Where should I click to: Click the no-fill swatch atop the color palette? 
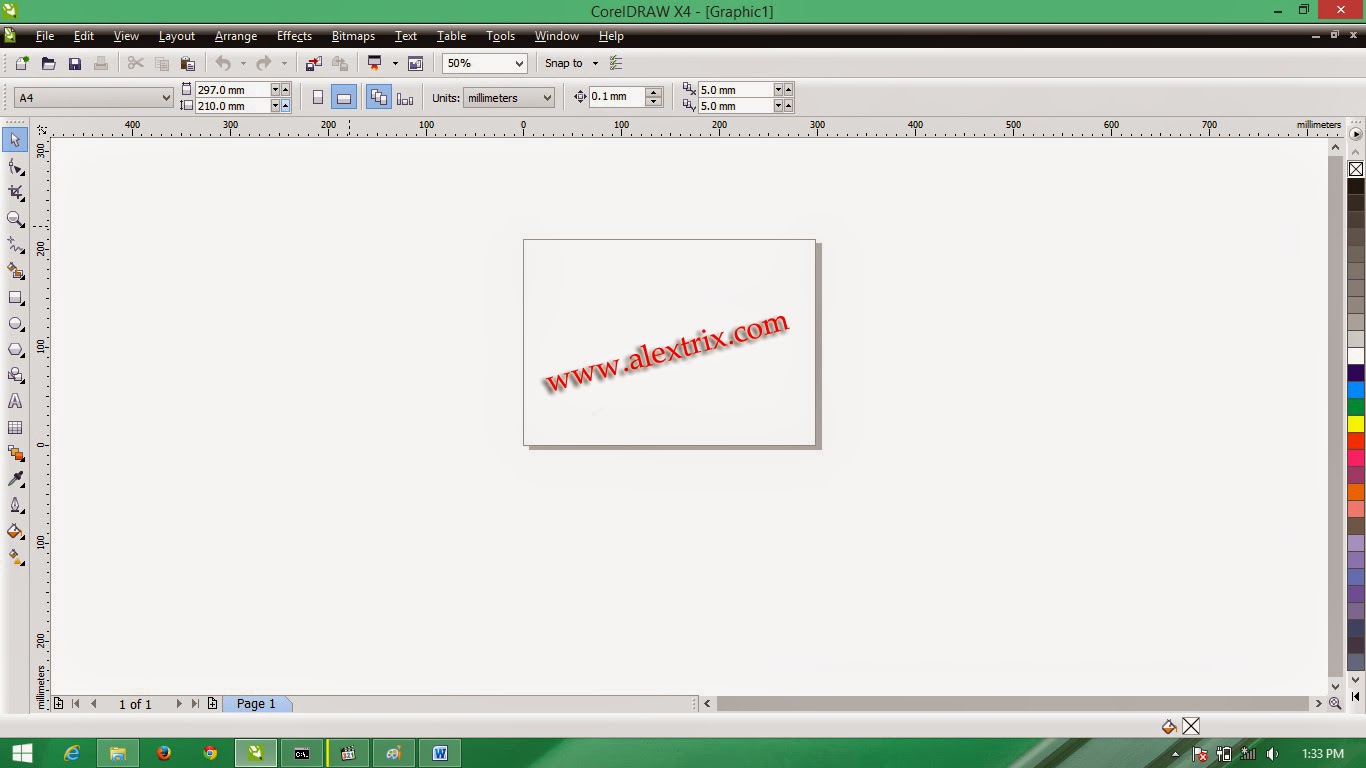click(1356, 169)
